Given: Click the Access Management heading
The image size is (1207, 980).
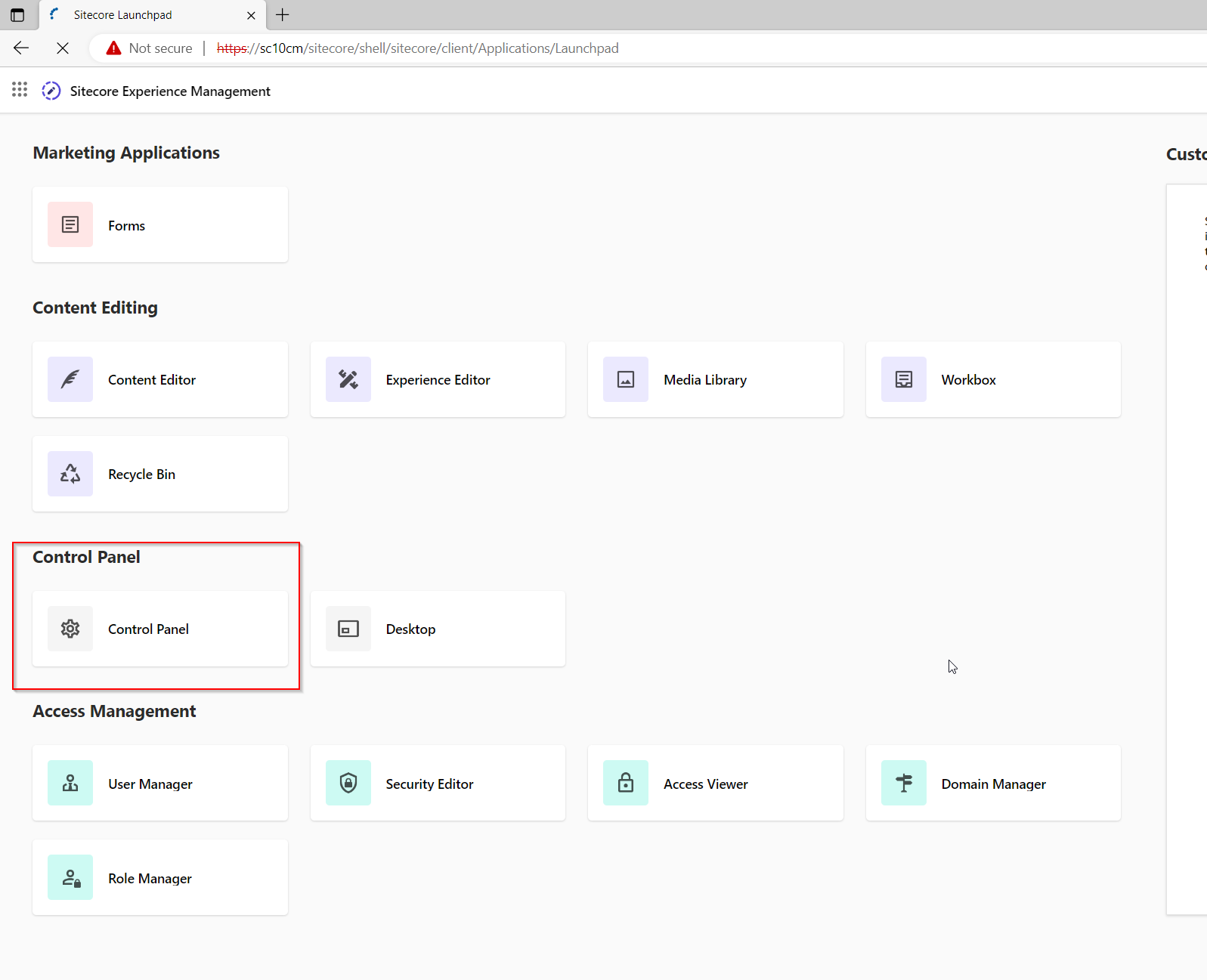Looking at the screenshot, I should 114,711.
